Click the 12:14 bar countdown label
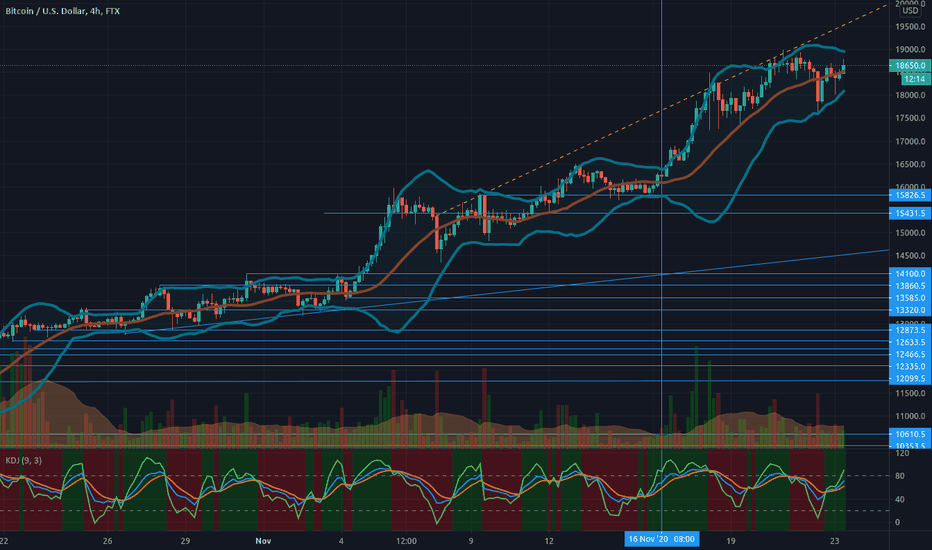 pos(914,78)
